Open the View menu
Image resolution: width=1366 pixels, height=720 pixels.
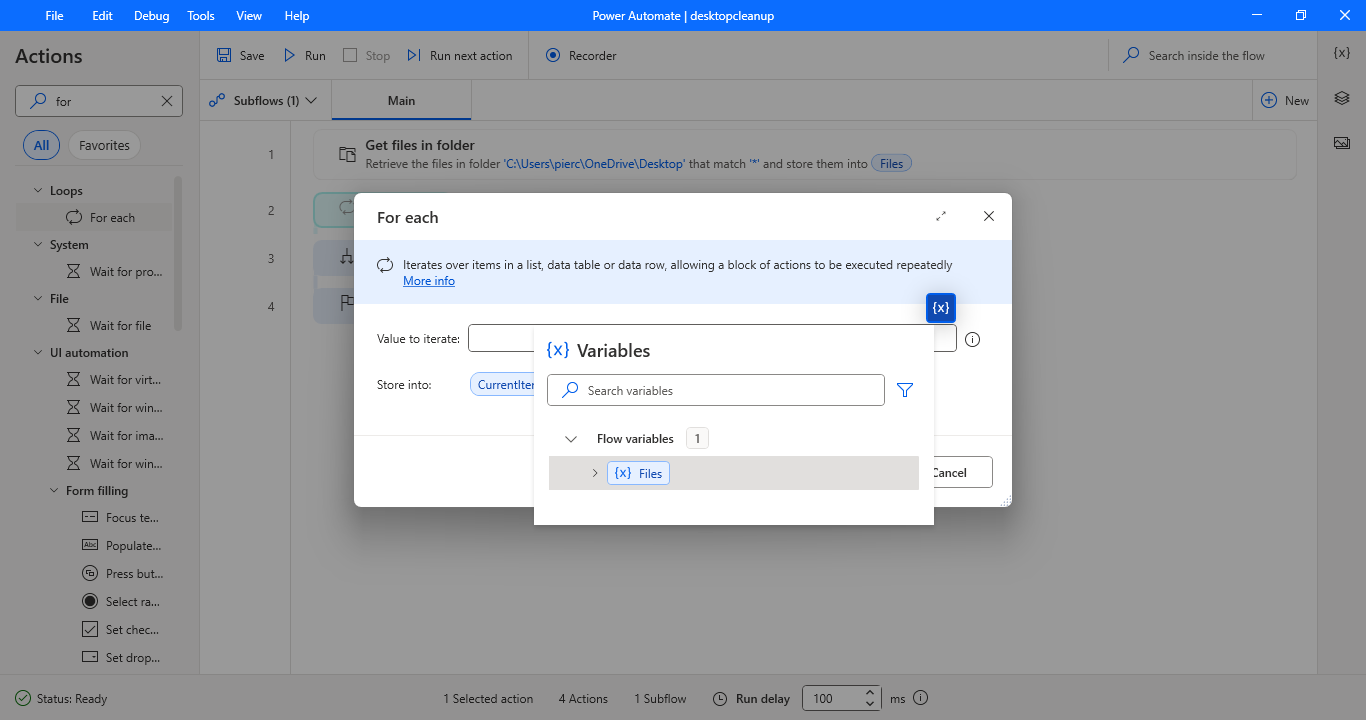click(249, 16)
